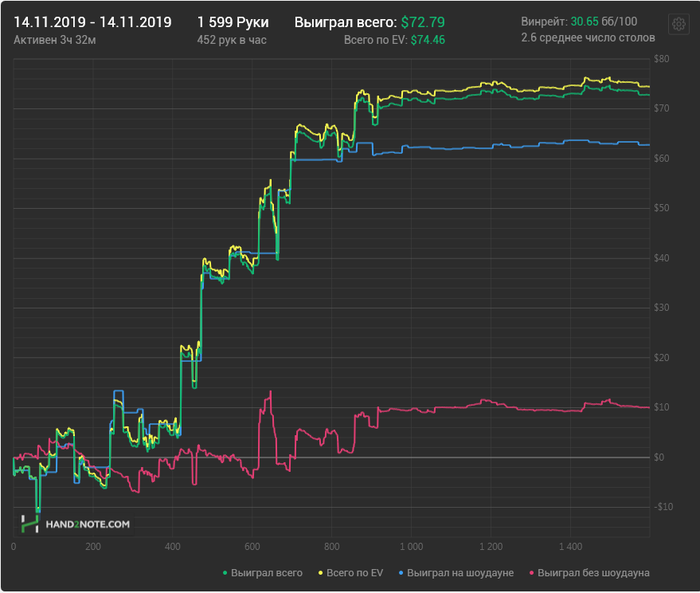
Task: Click the 1 000 x-axis tick label
Action: tap(411, 547)
